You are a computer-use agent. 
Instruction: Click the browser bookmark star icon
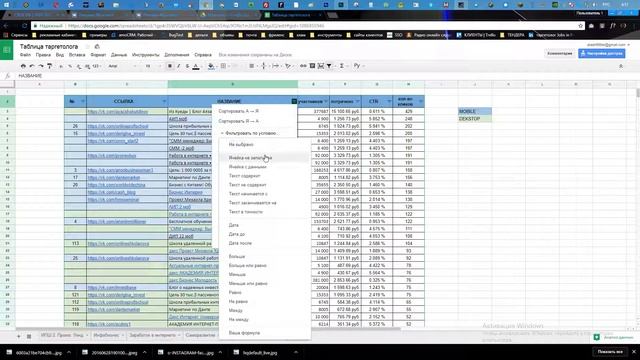[x=580, y=26]
